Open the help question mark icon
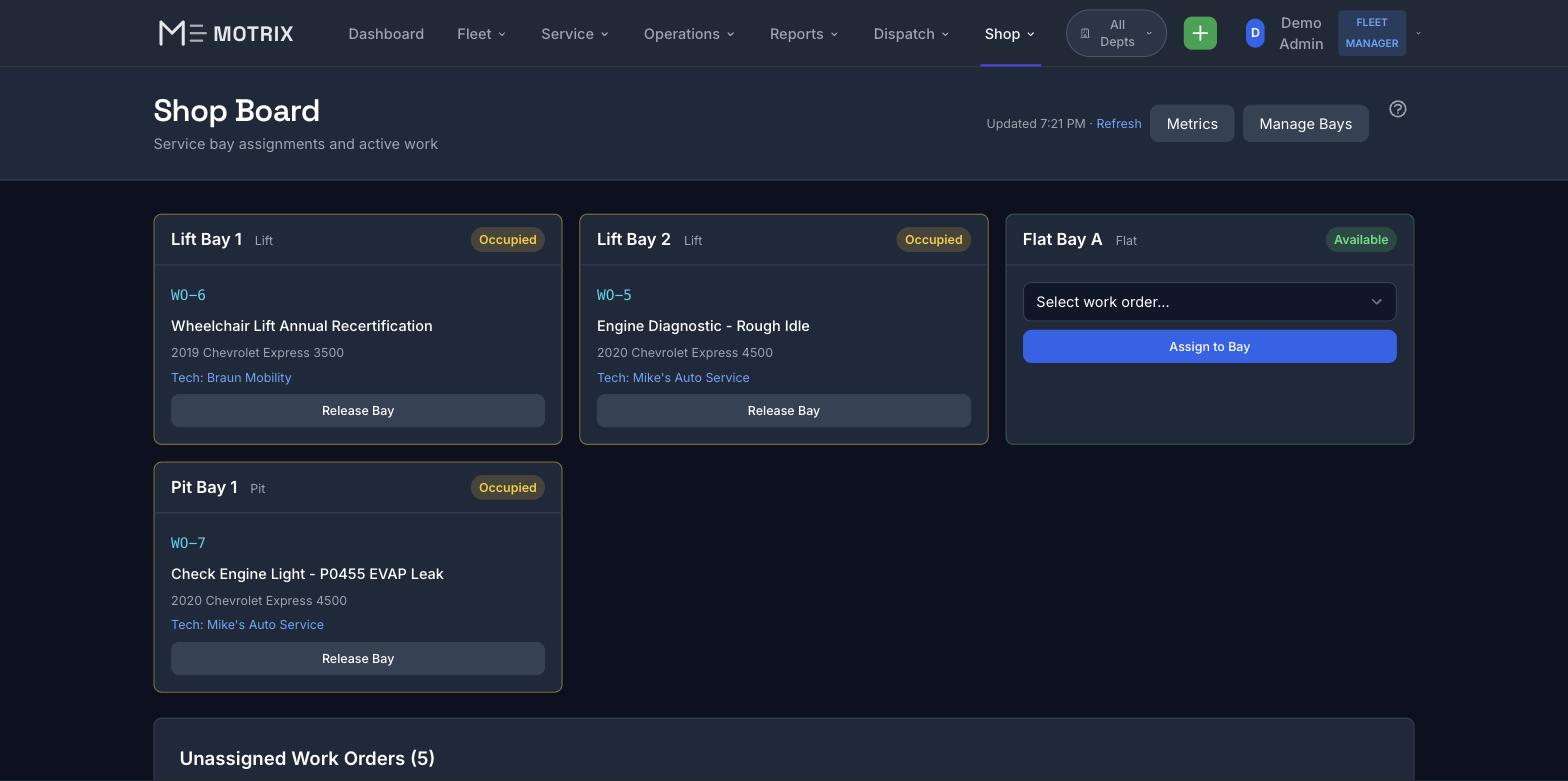The width and height of the screenshot is (1568, 781). pyautogui.click(x=1398, y=109)
